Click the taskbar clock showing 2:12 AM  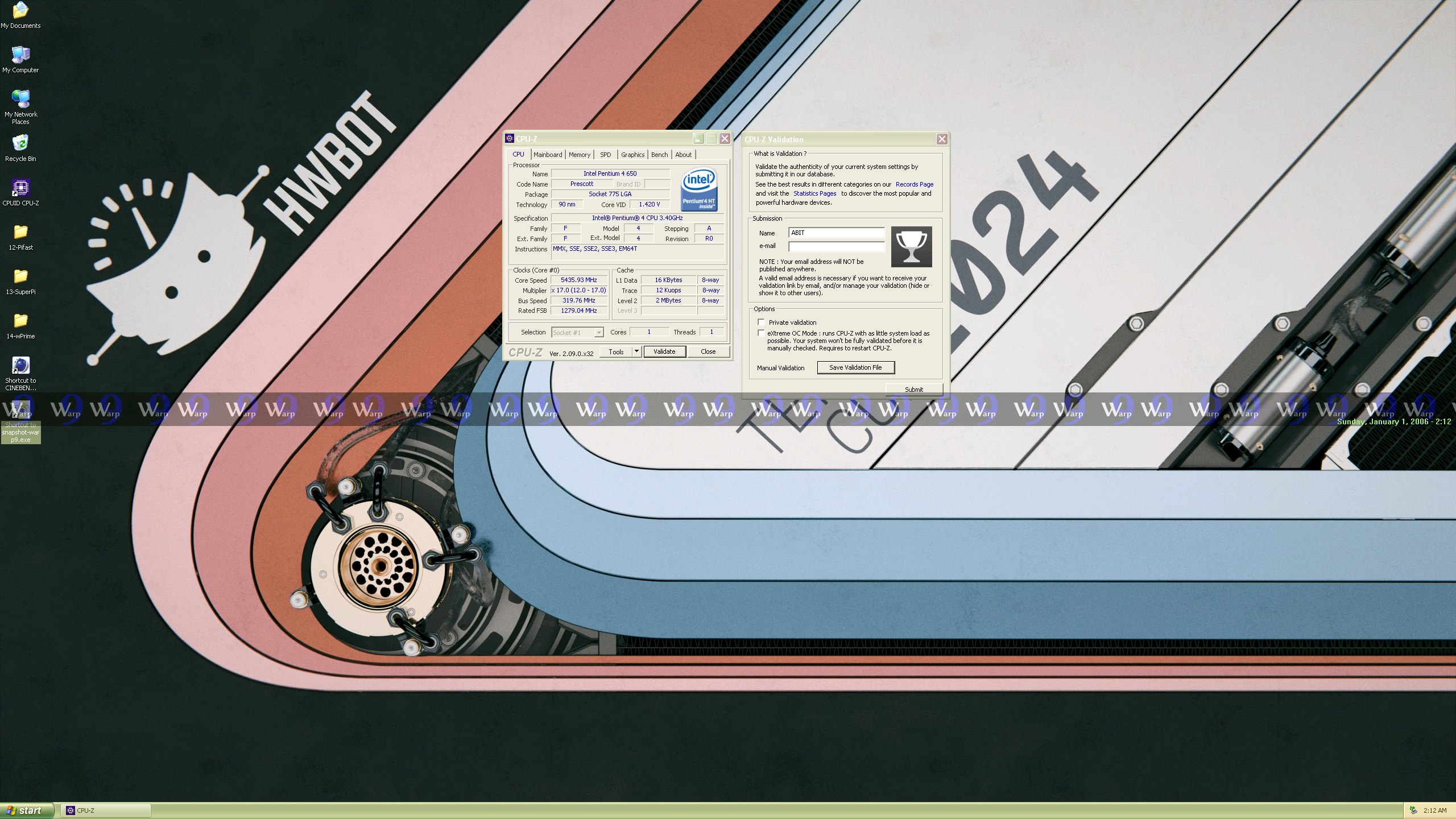(x=1435, y=810)
